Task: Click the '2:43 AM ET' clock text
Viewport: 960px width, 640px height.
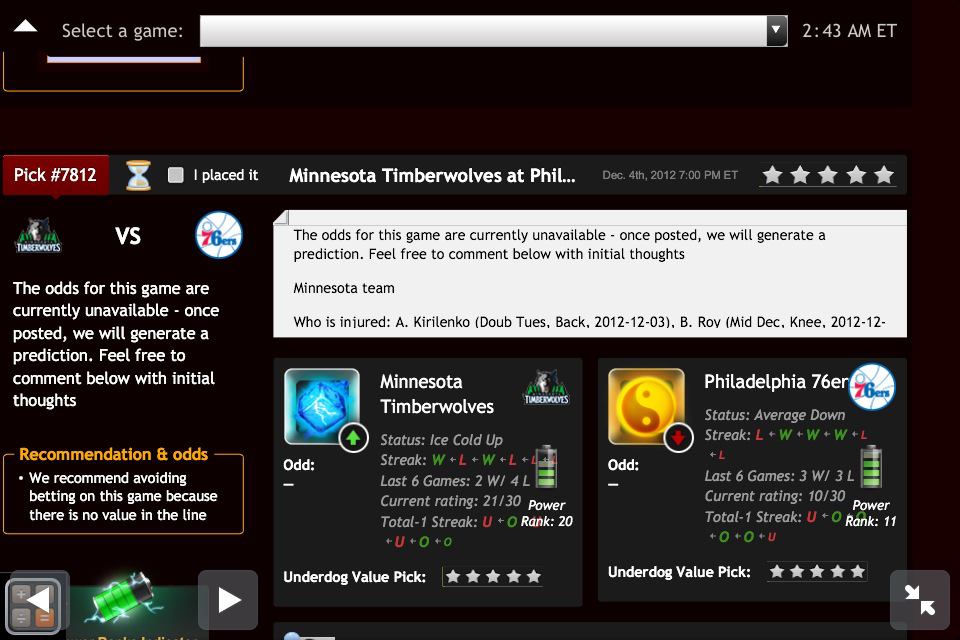Action: click(x=849, y=31)
